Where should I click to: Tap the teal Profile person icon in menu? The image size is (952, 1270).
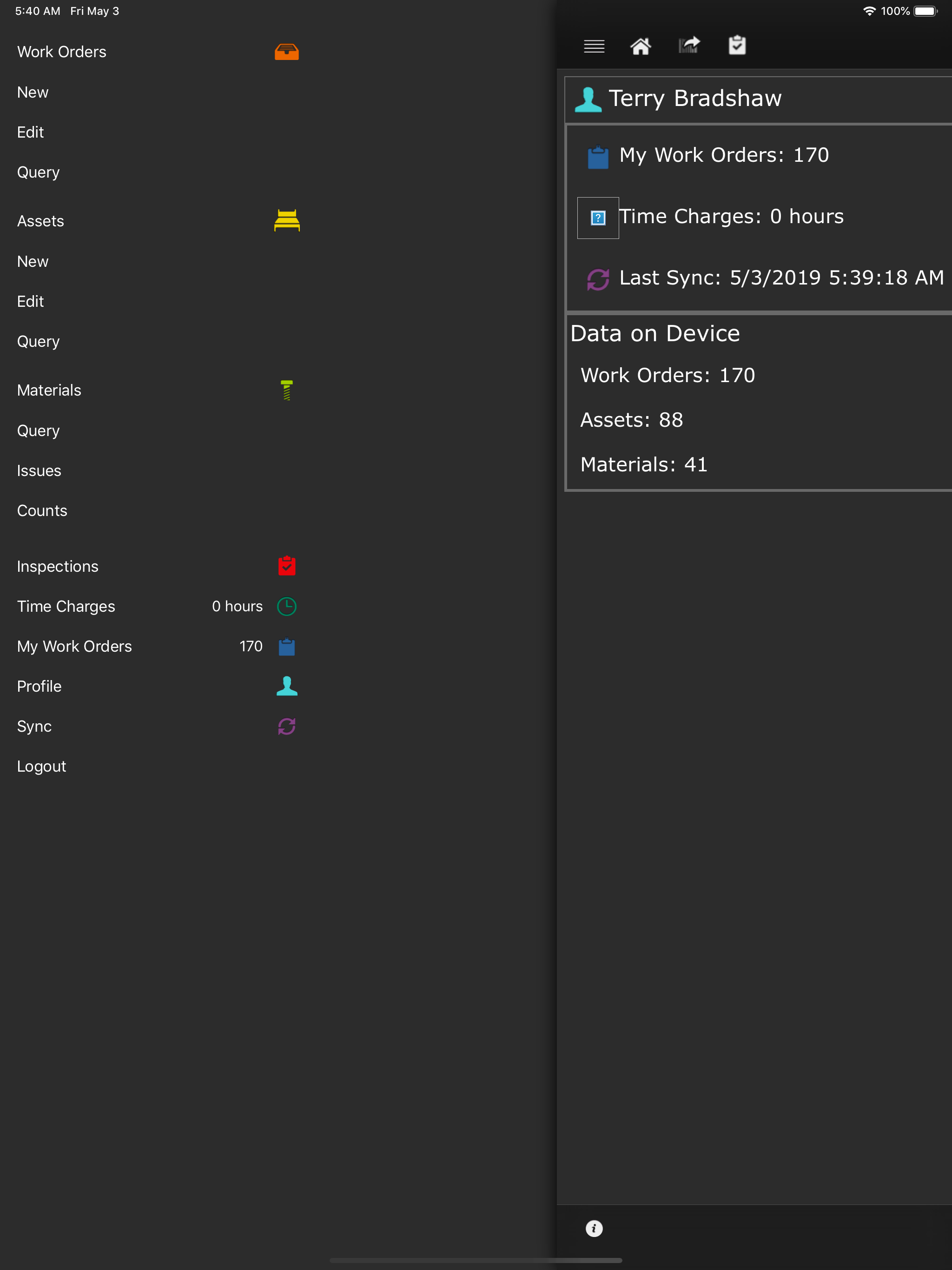click(286, 686)
